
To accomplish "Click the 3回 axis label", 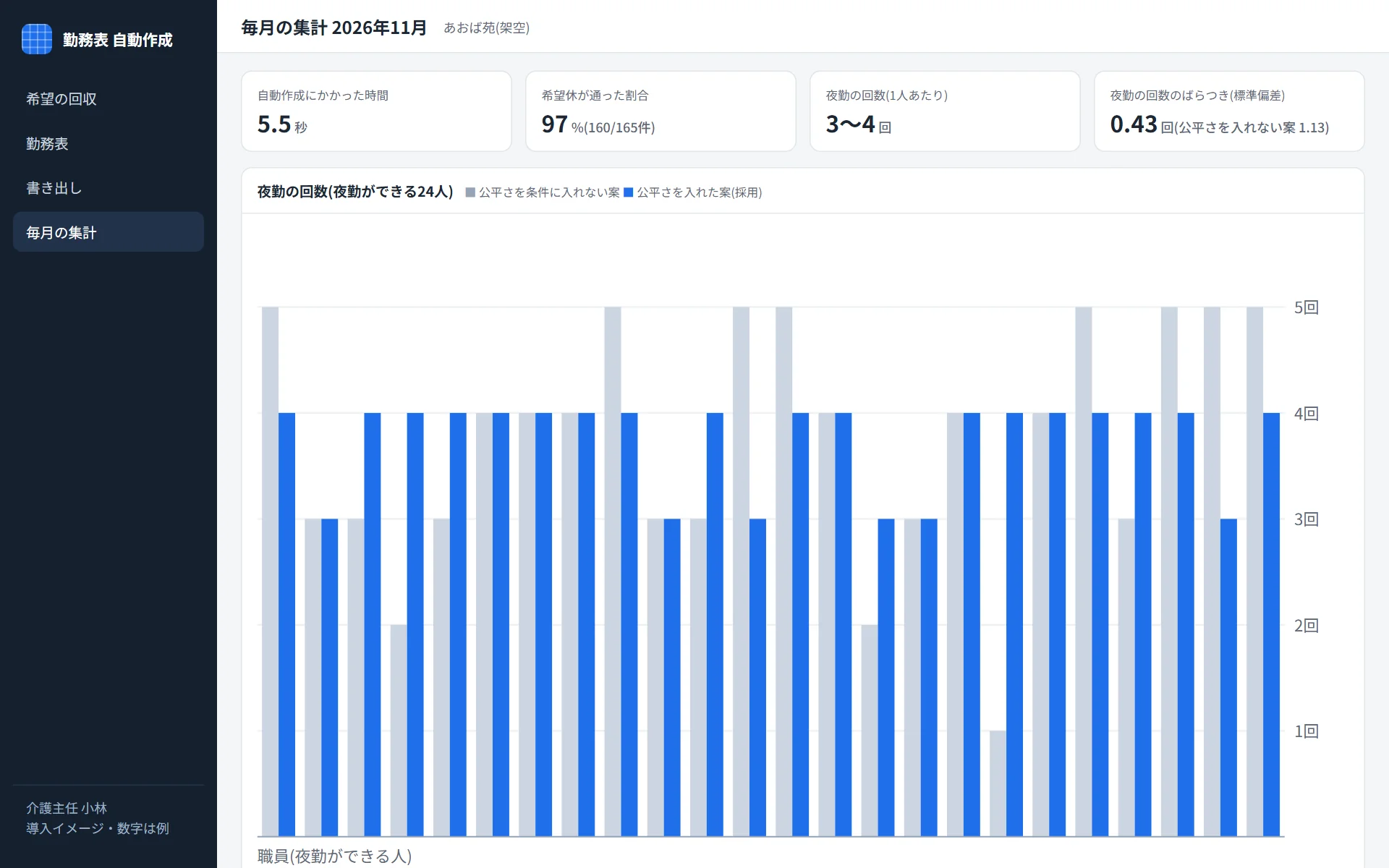I will [1306, 519].
